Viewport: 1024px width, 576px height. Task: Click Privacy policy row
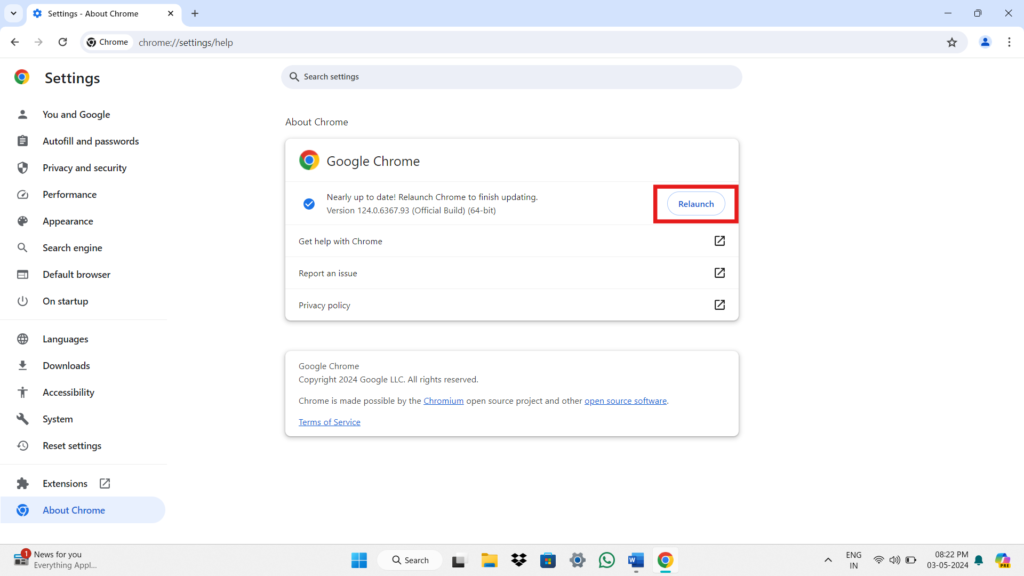(x=511, y=305)
